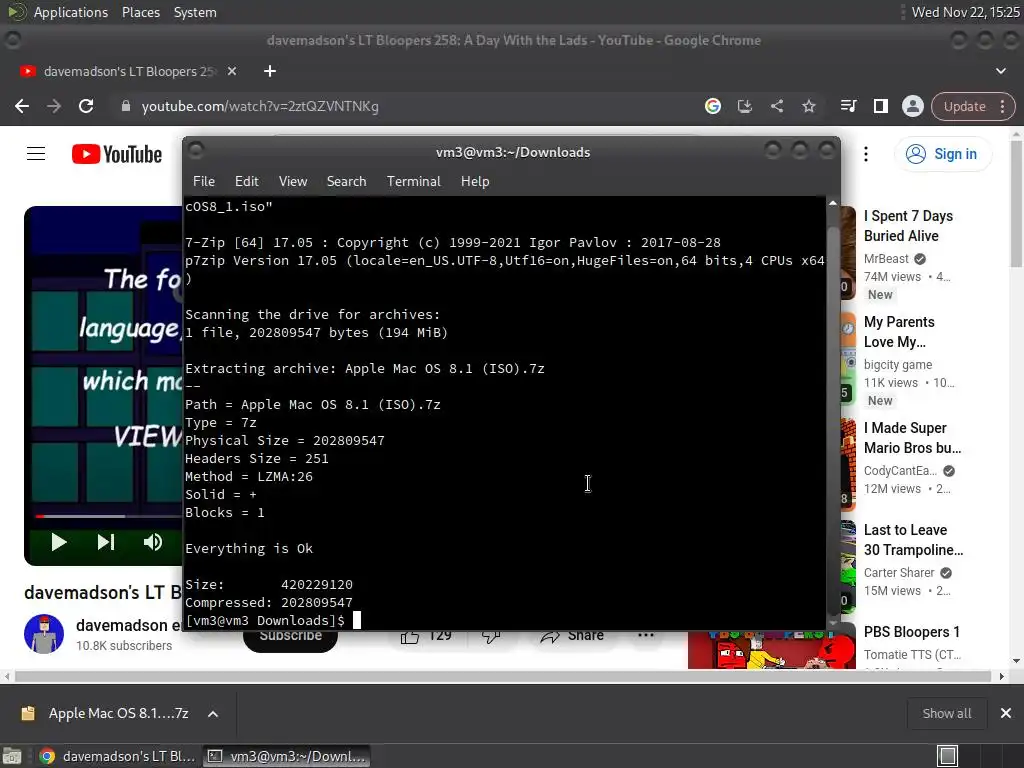Go back in Chrome browser
The image size is (1024, 768).
(x=22, y=106)
